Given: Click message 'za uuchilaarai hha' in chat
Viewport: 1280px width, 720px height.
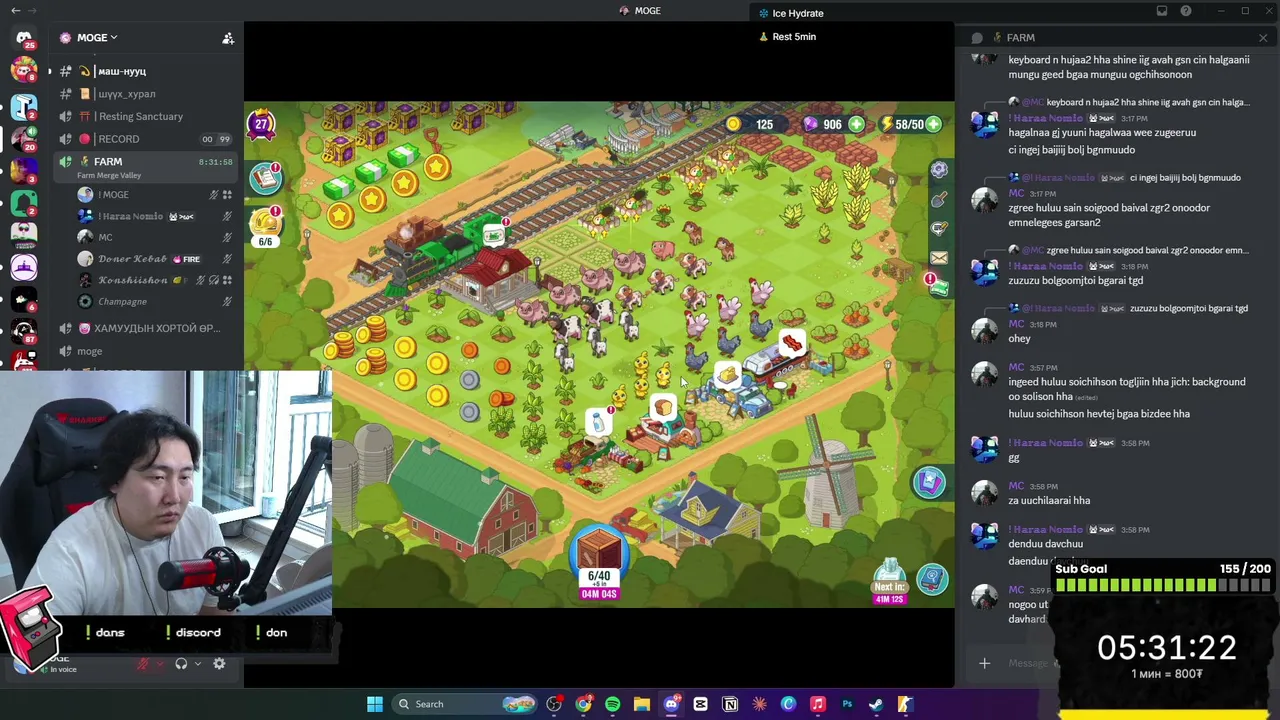Looking at the screenshot, I should point(1049,501).
